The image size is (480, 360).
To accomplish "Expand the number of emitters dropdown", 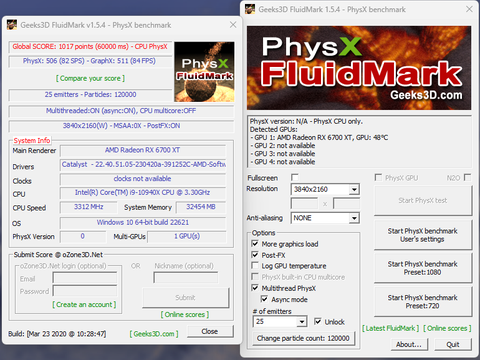I will coord(302,322).
